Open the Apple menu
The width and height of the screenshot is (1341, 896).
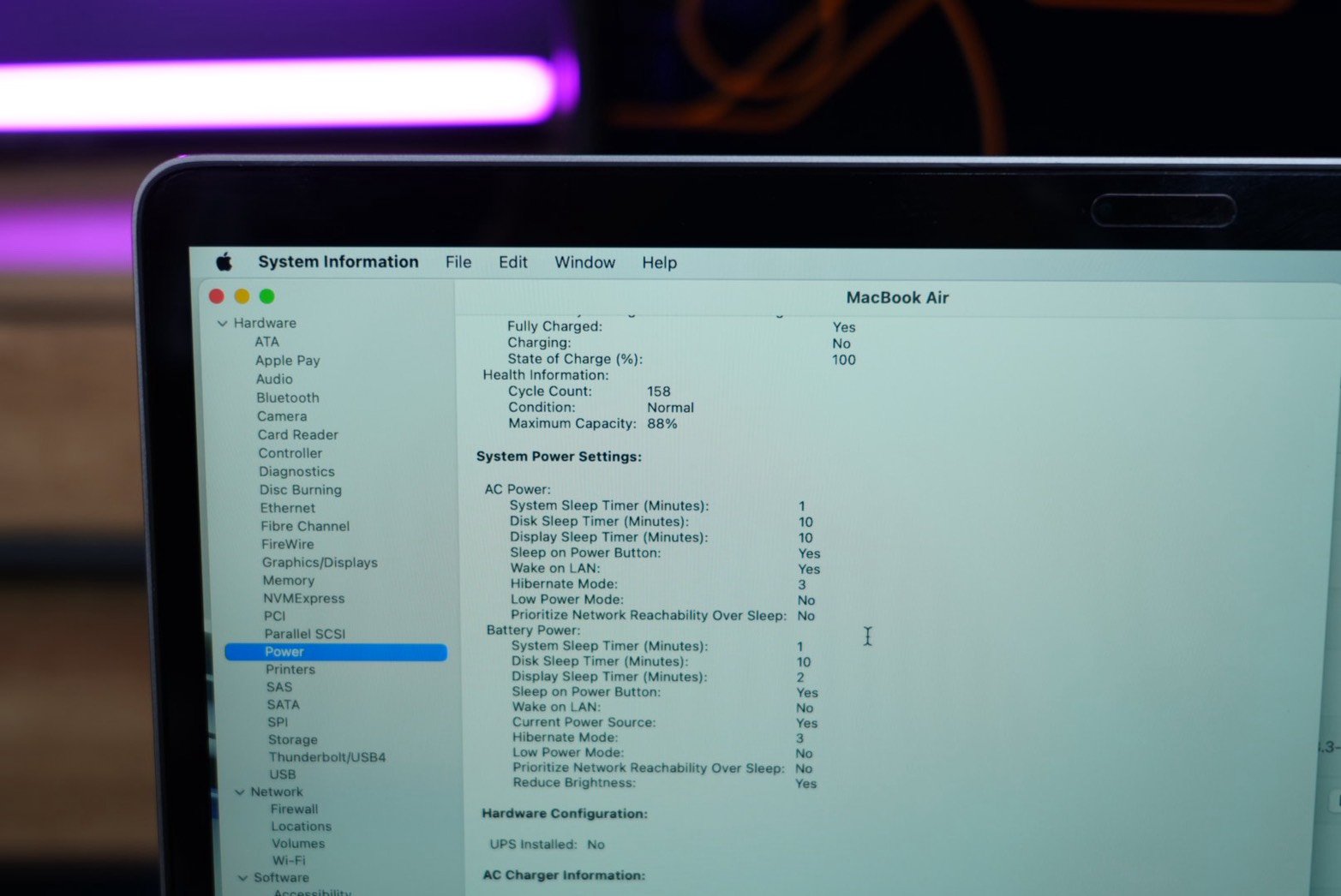(x=224, y=261)
